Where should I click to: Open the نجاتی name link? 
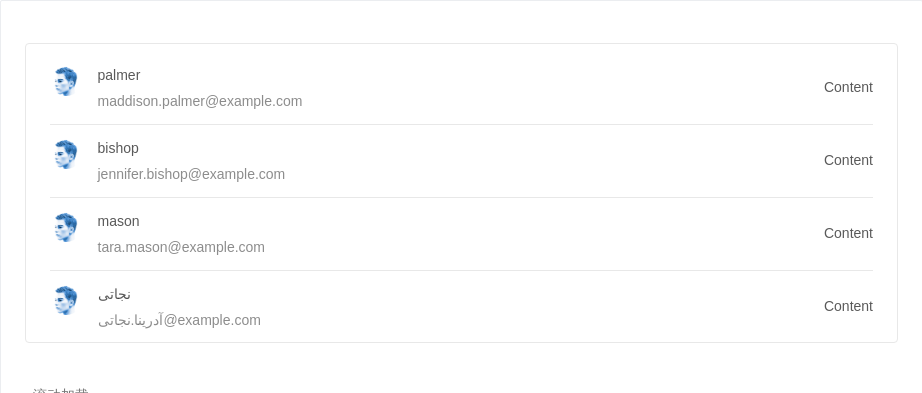[114, 294]
